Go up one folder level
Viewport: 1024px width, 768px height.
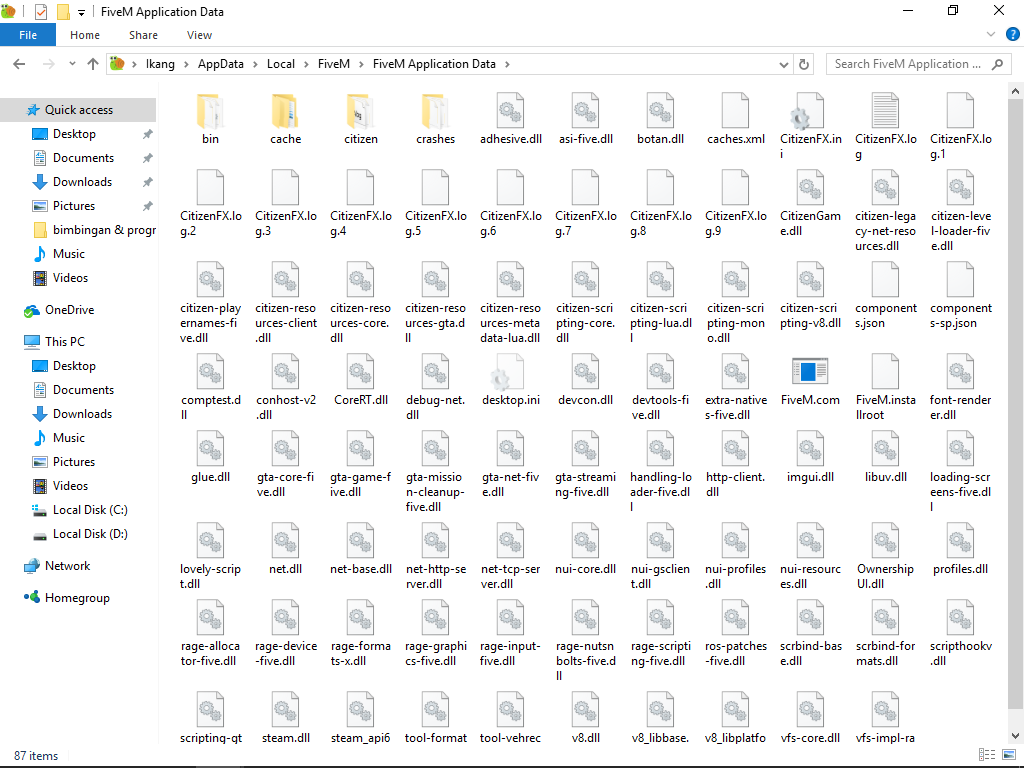coord(93,64)
